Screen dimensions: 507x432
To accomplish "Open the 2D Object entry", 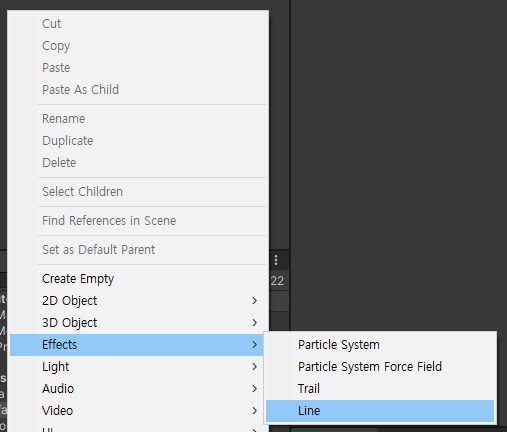I will (138, 301).
